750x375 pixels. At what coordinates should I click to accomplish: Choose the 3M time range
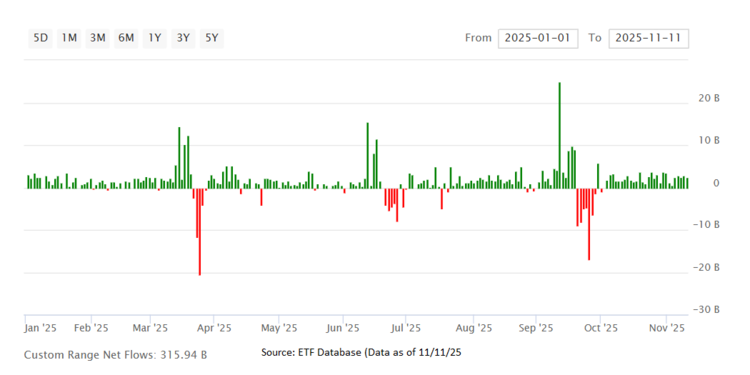[x=98, y=38]
